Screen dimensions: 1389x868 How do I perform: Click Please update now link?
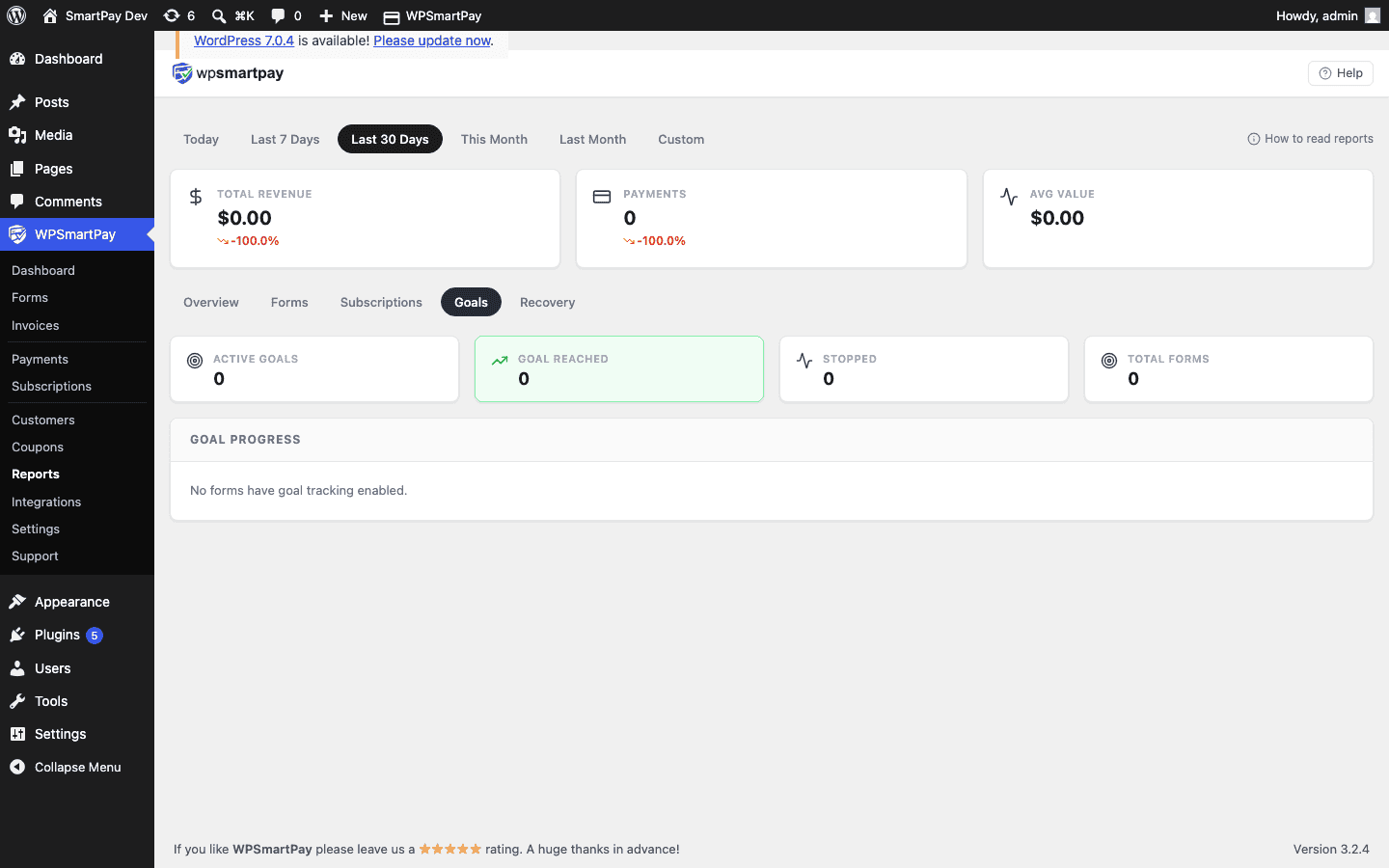(x=432, y=41)
